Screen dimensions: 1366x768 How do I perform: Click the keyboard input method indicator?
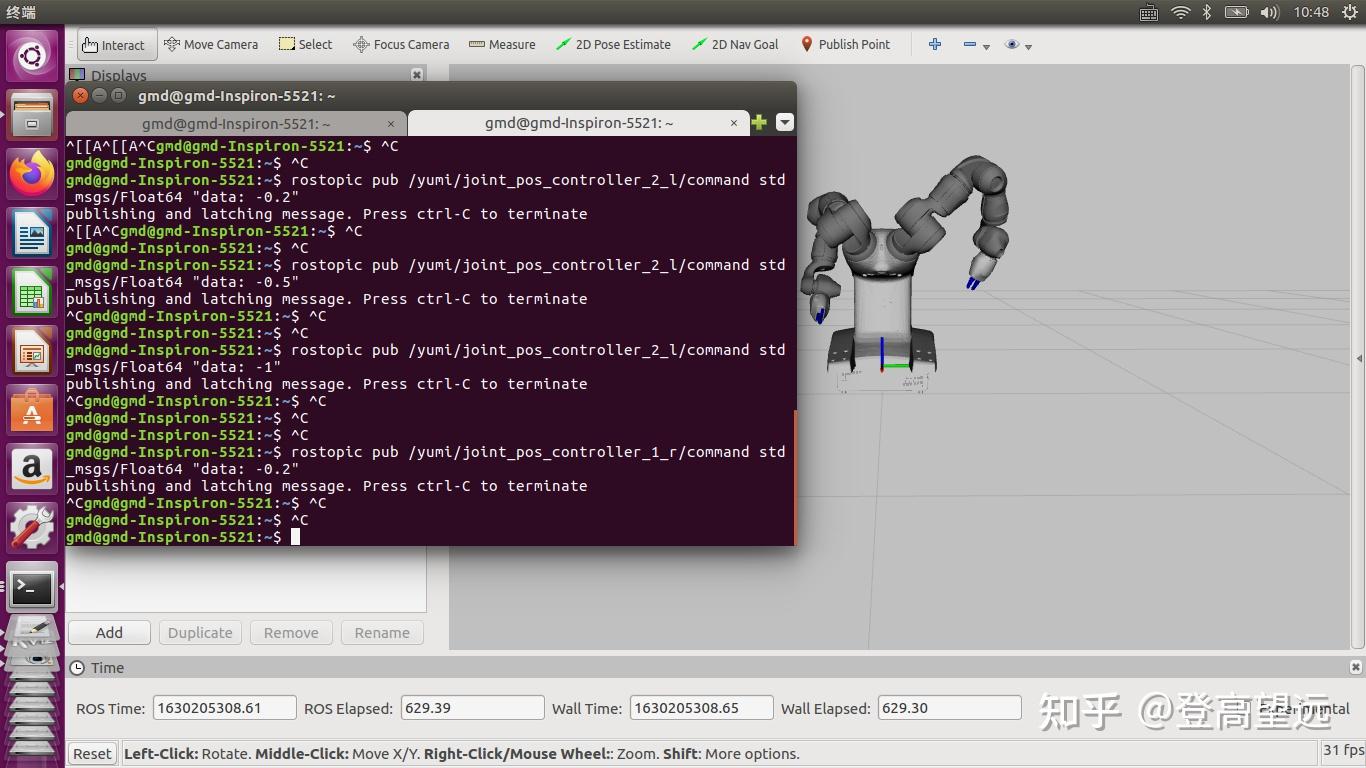pos(1149,12)
